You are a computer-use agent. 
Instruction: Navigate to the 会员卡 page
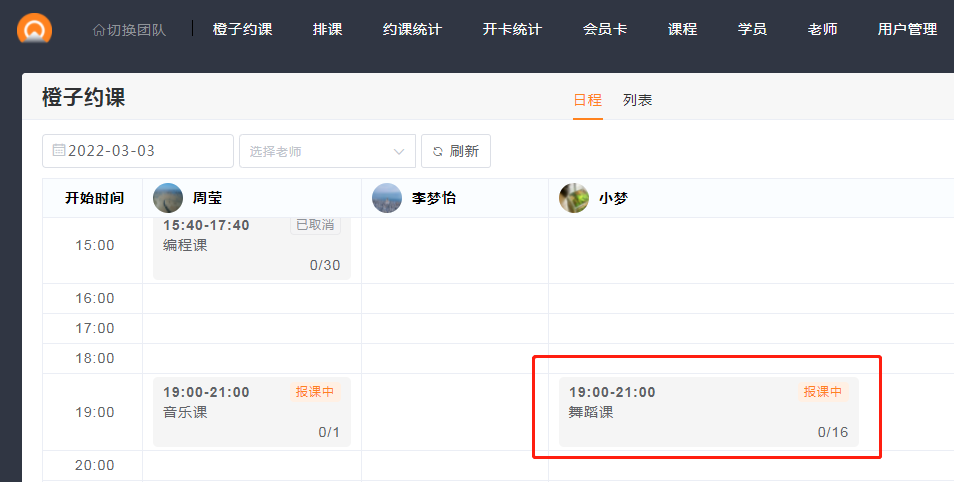(605, 30)
